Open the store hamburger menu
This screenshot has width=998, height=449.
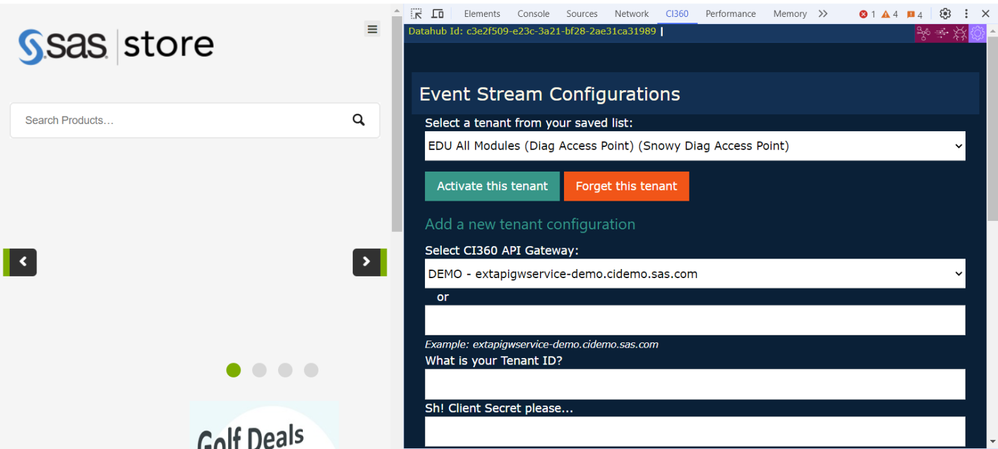click(372, 29)
